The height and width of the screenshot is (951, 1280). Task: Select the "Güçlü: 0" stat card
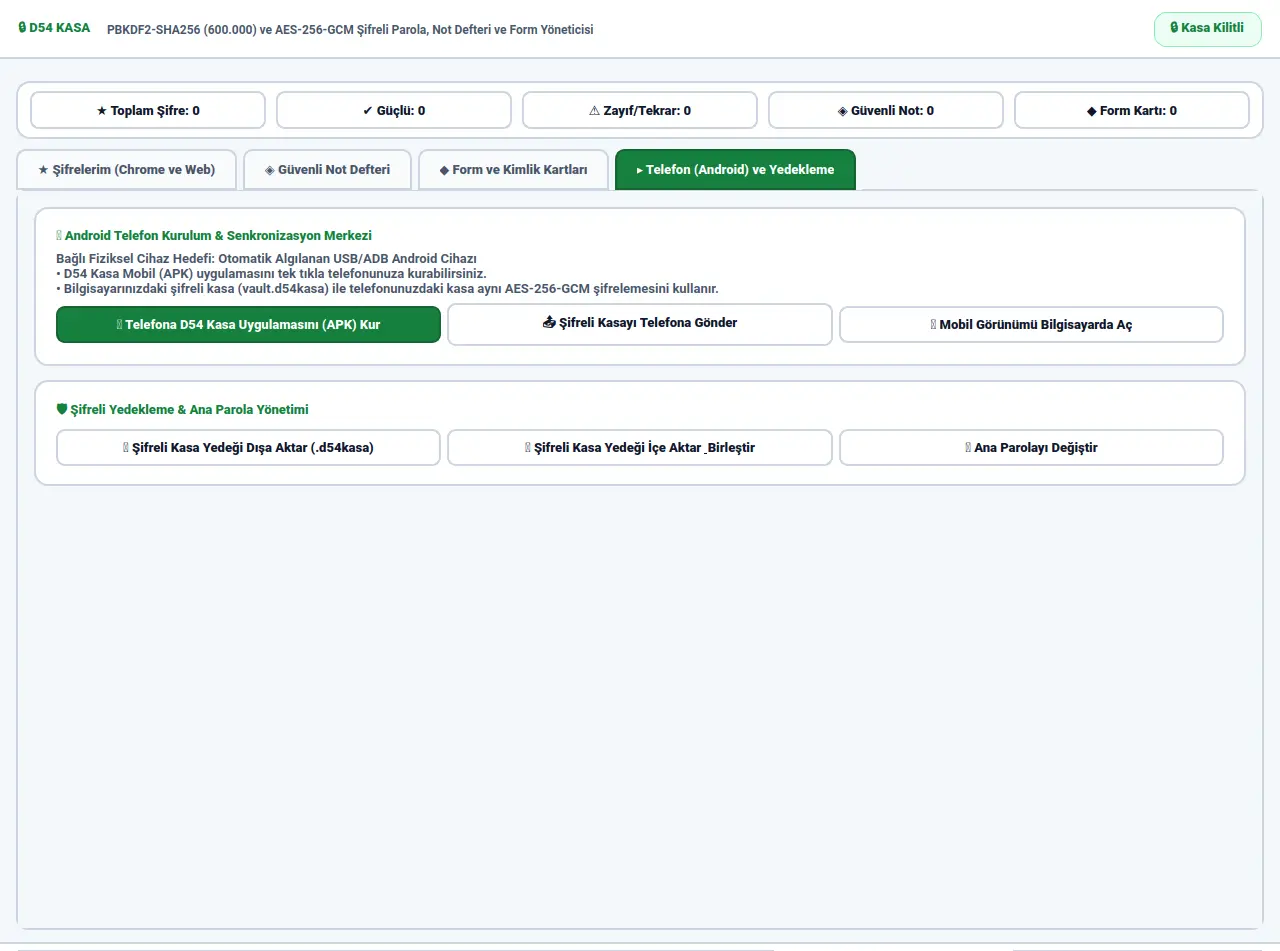[x=394, y=111]
